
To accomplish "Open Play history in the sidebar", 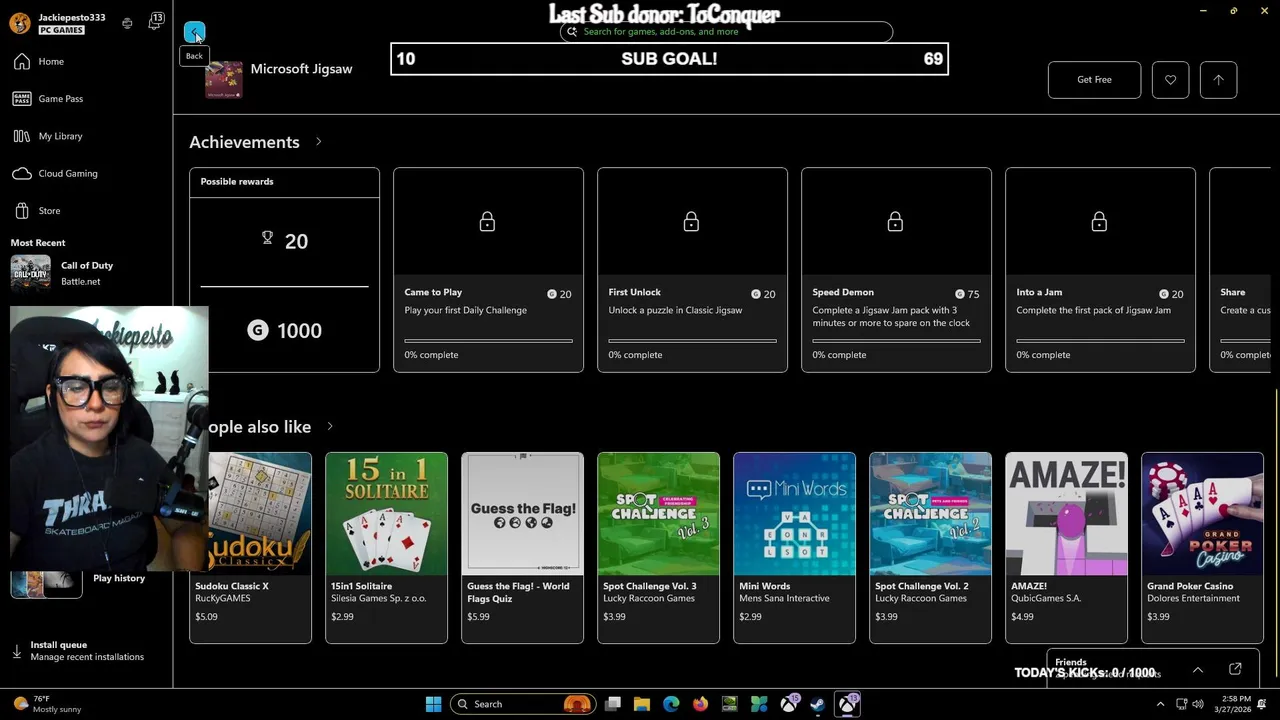I will pos(119,578).
